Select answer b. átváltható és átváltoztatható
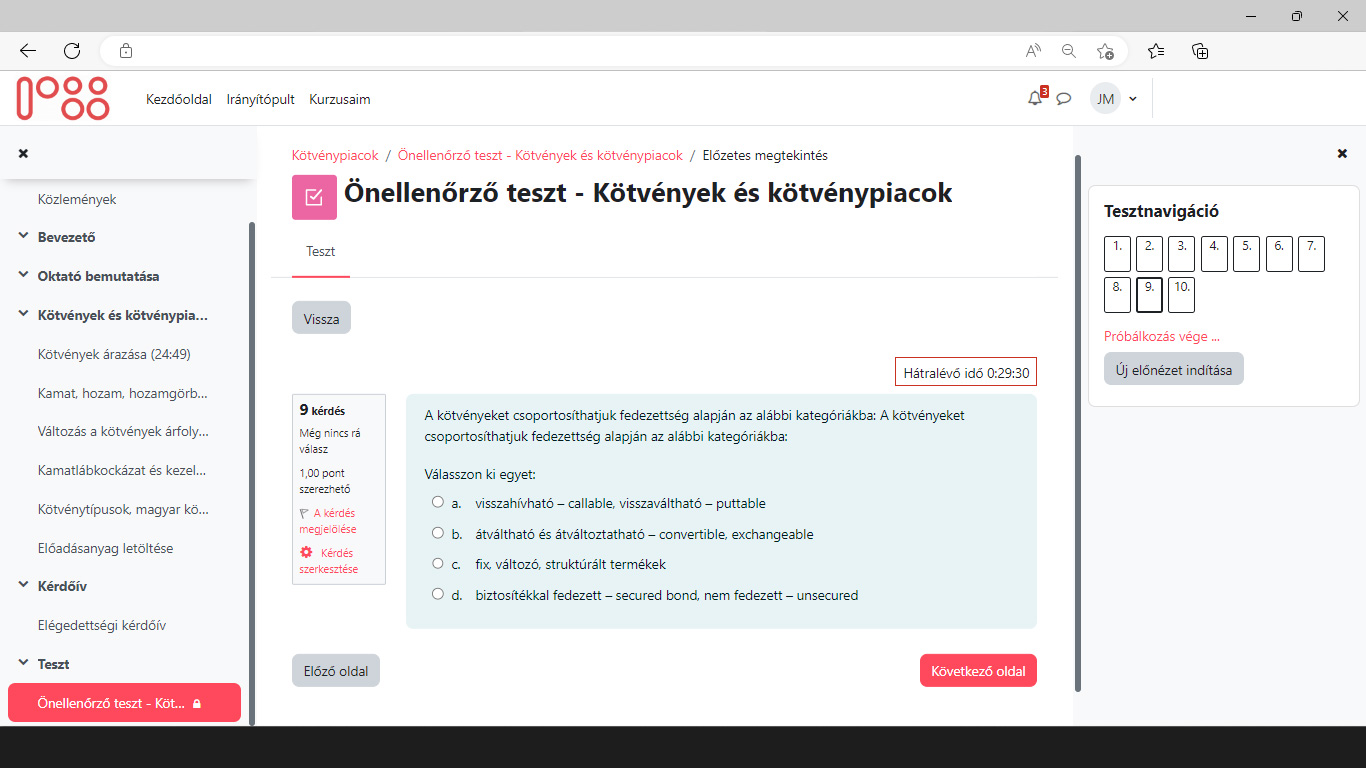 (437, 533)
